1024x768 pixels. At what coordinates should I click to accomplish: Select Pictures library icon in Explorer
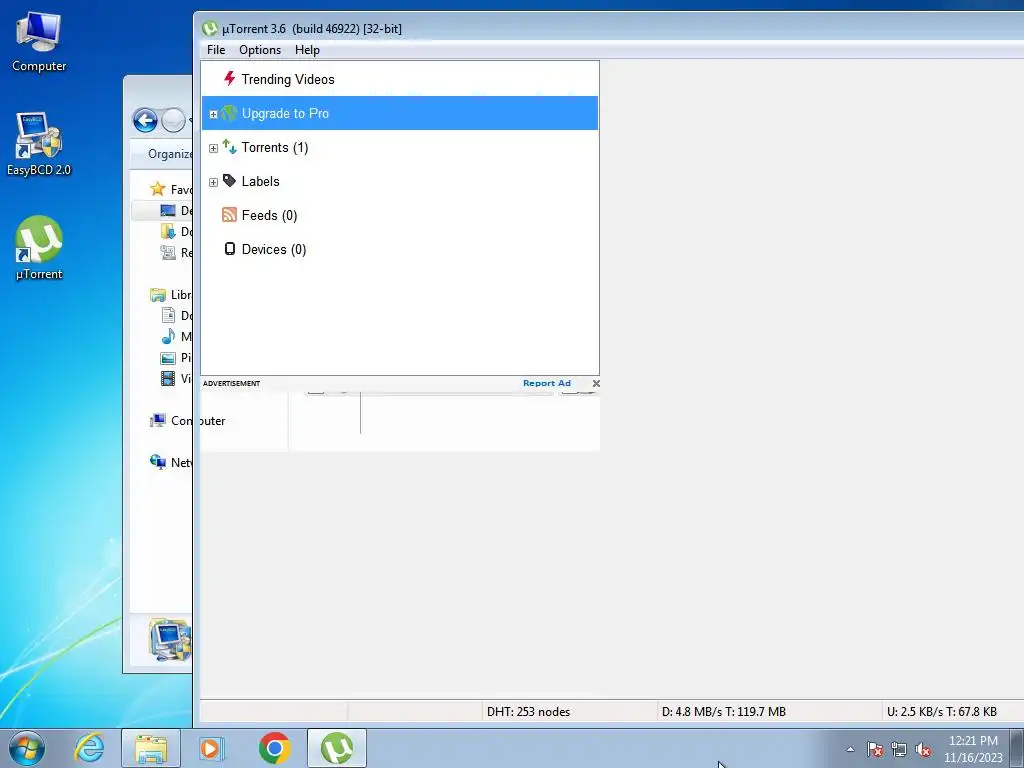click(x=168, y=358)
